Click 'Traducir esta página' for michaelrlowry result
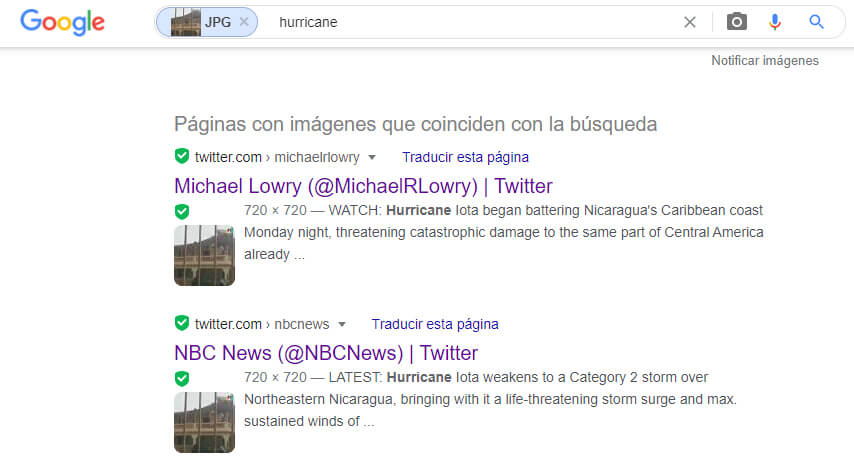Screen dimensions: 854x470 pyautogui.click(x=465, y=157)
